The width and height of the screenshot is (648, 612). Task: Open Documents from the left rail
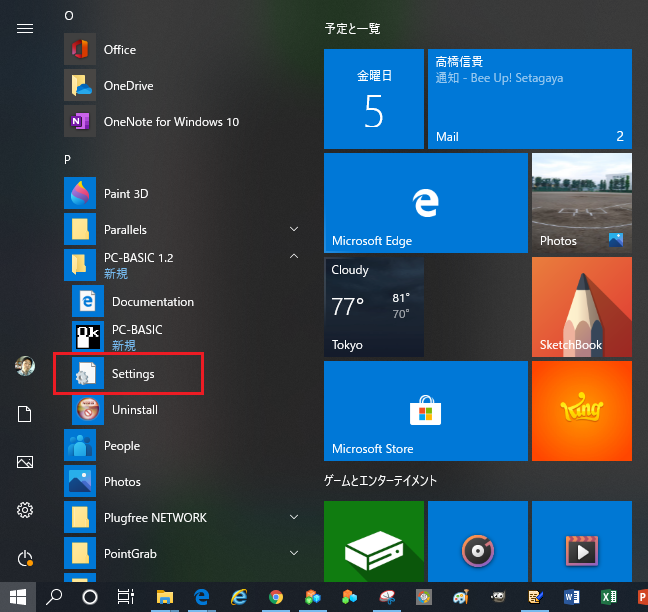(x=24, y=414)
